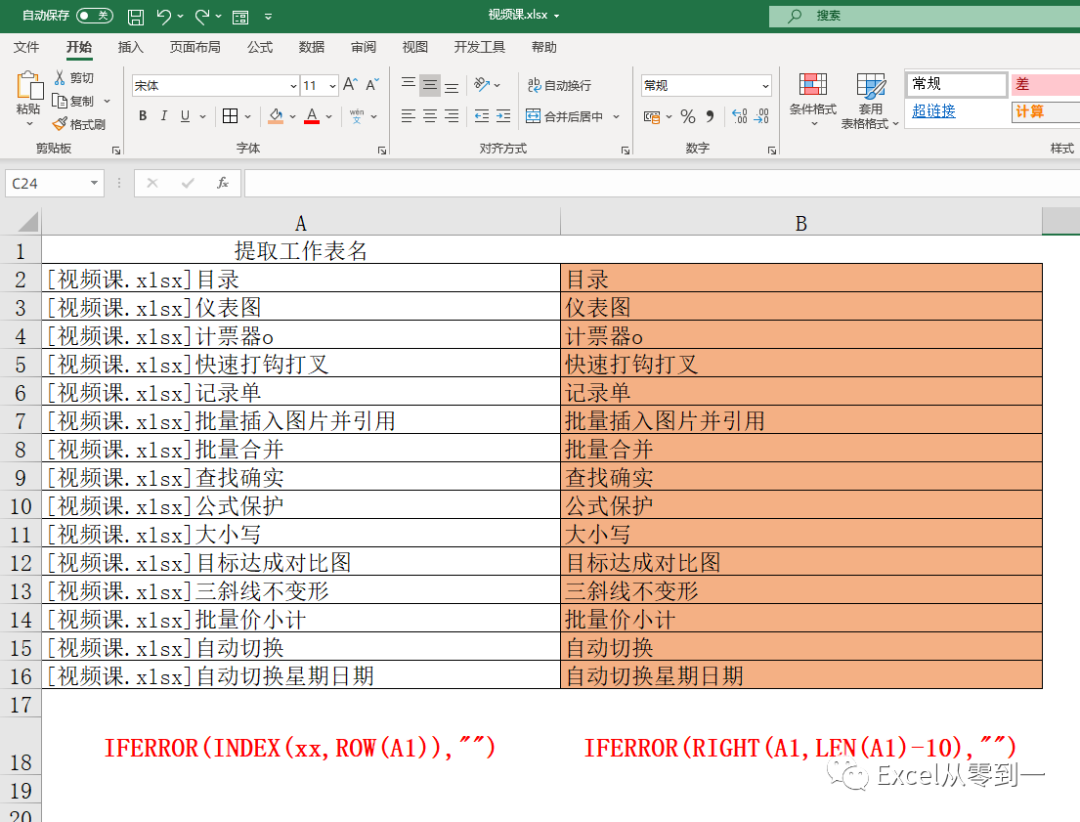The height and width of the screenshot is (822, 1080).
Task: Click the Undo icon
Action: (163, 17)
